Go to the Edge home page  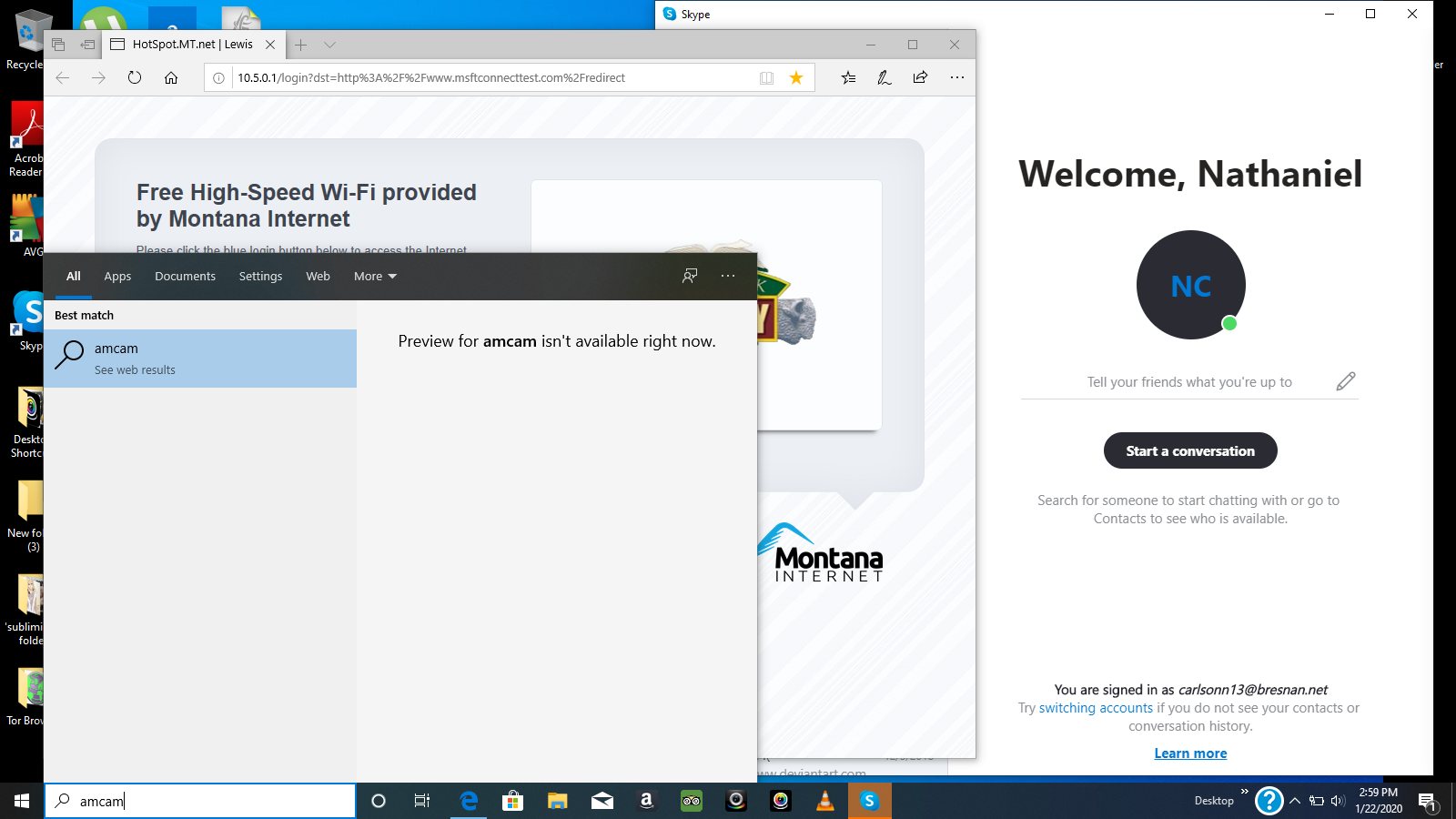[171, 77]
